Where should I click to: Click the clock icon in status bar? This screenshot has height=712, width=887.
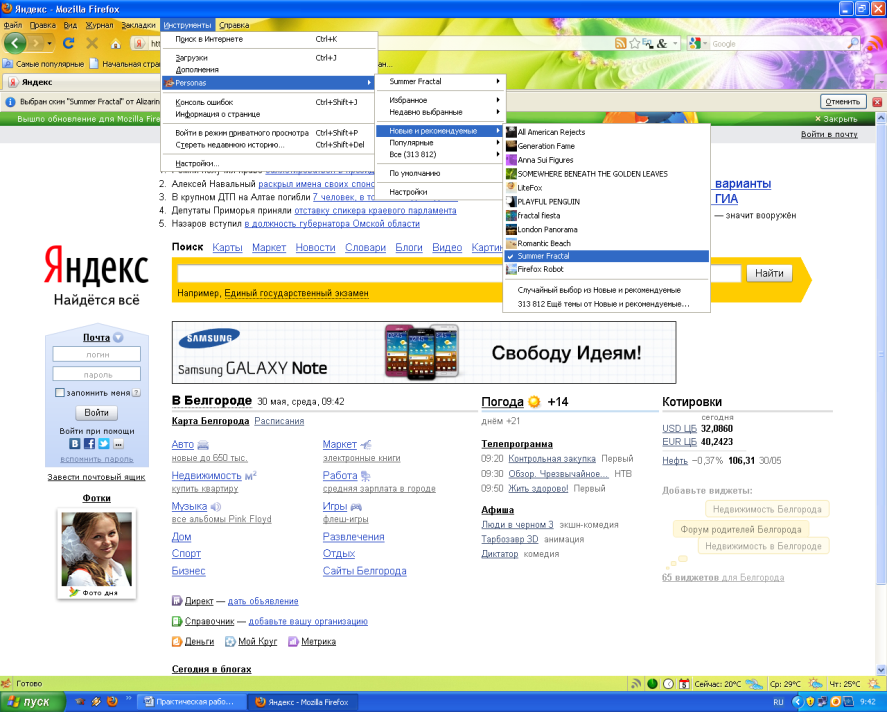tap(668, 684)
